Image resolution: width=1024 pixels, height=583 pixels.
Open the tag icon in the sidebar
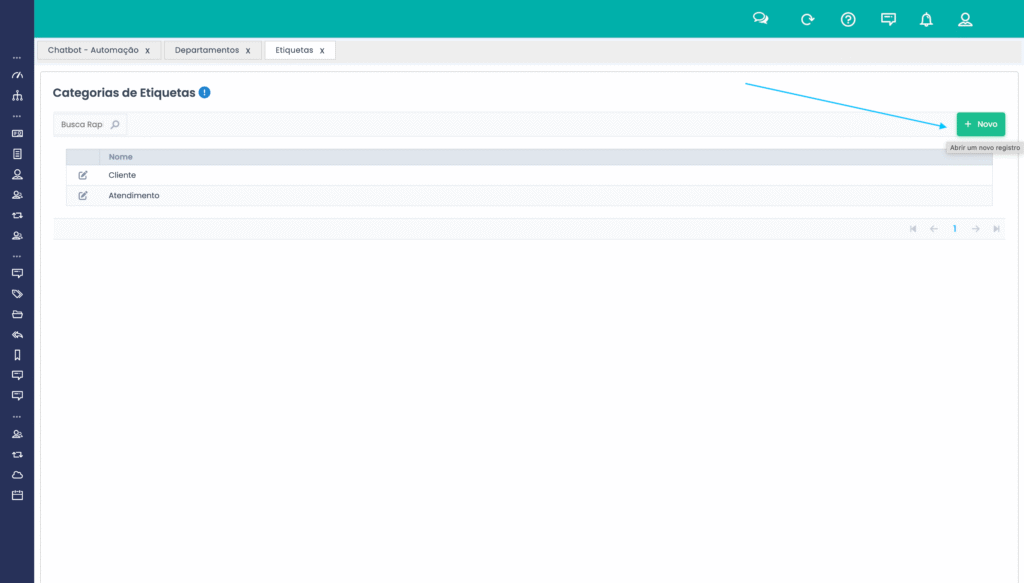point(17,294)
